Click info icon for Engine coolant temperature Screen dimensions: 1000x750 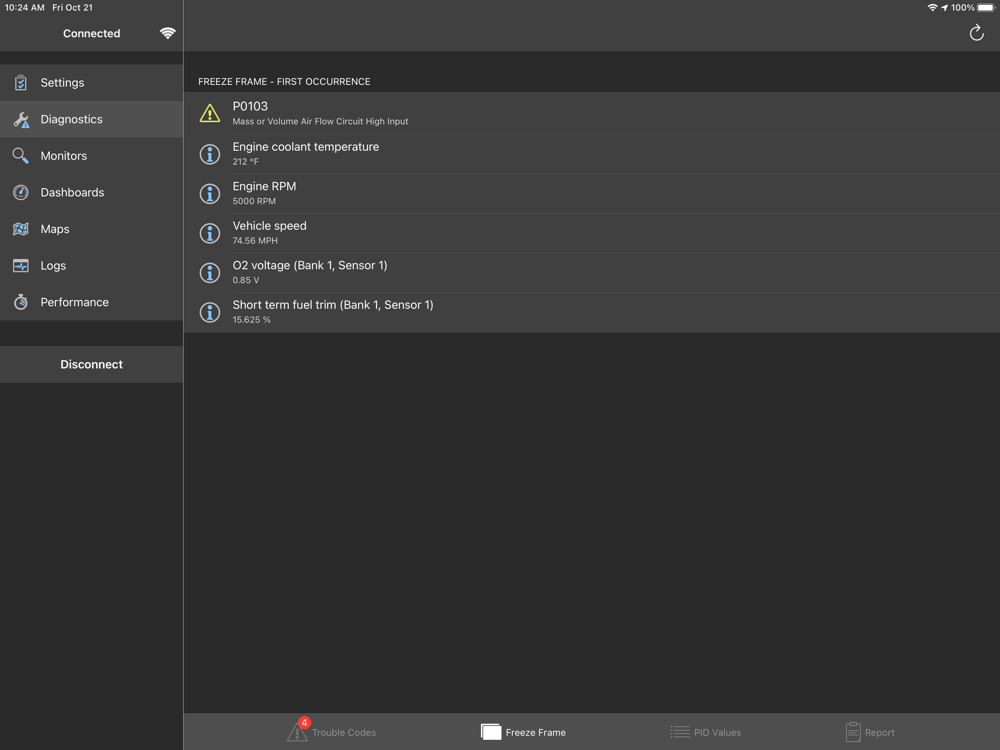210,154
